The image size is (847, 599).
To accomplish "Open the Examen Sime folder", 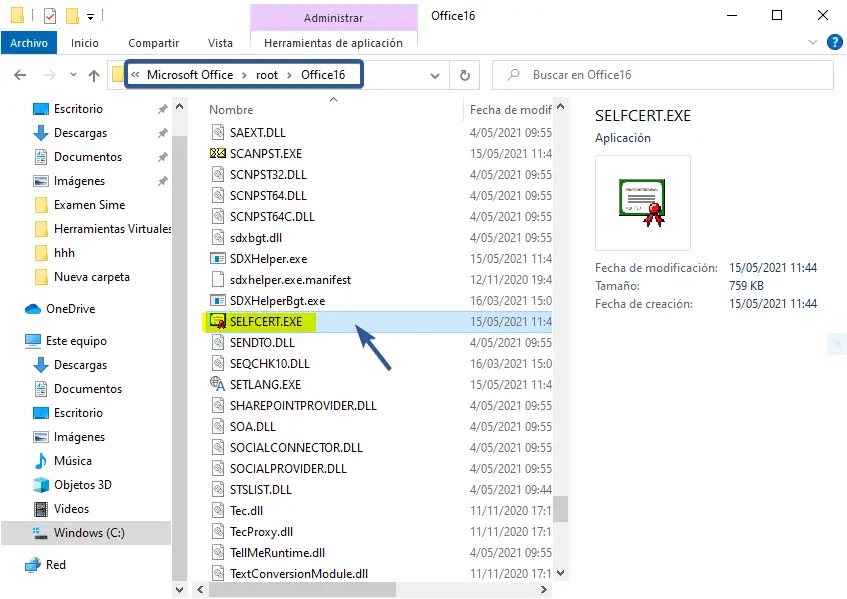I will [x=90, y=205].
